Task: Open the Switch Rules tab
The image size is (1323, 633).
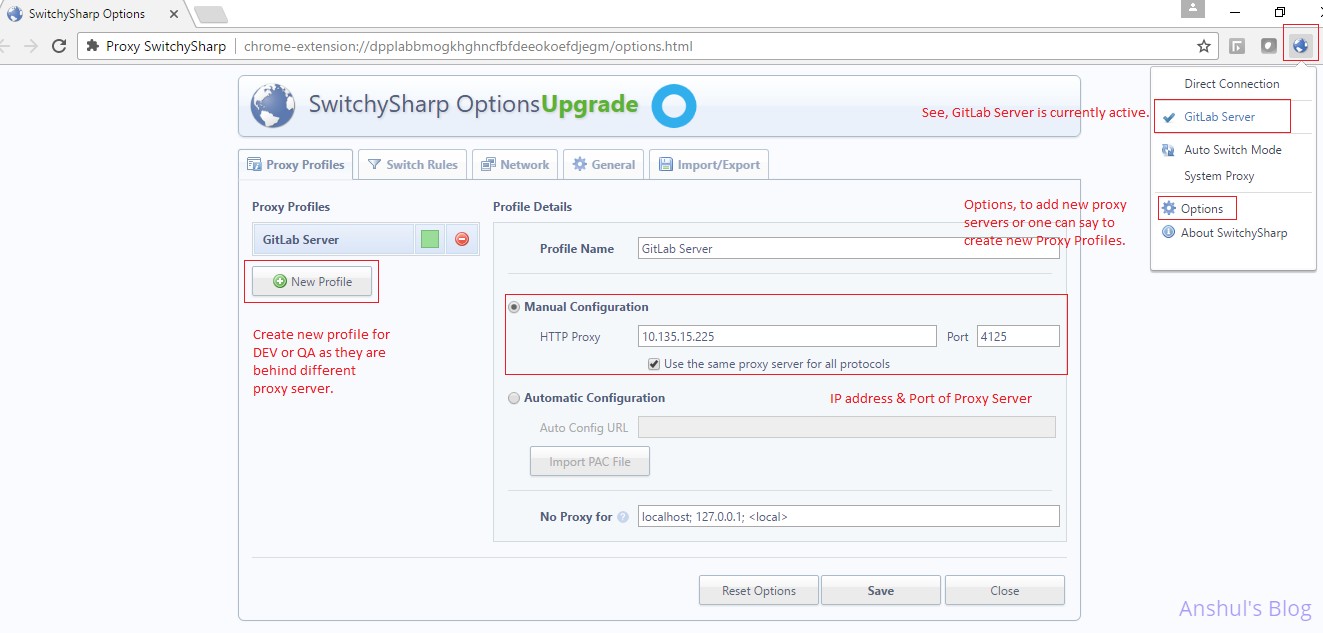Action: [412, 165]
